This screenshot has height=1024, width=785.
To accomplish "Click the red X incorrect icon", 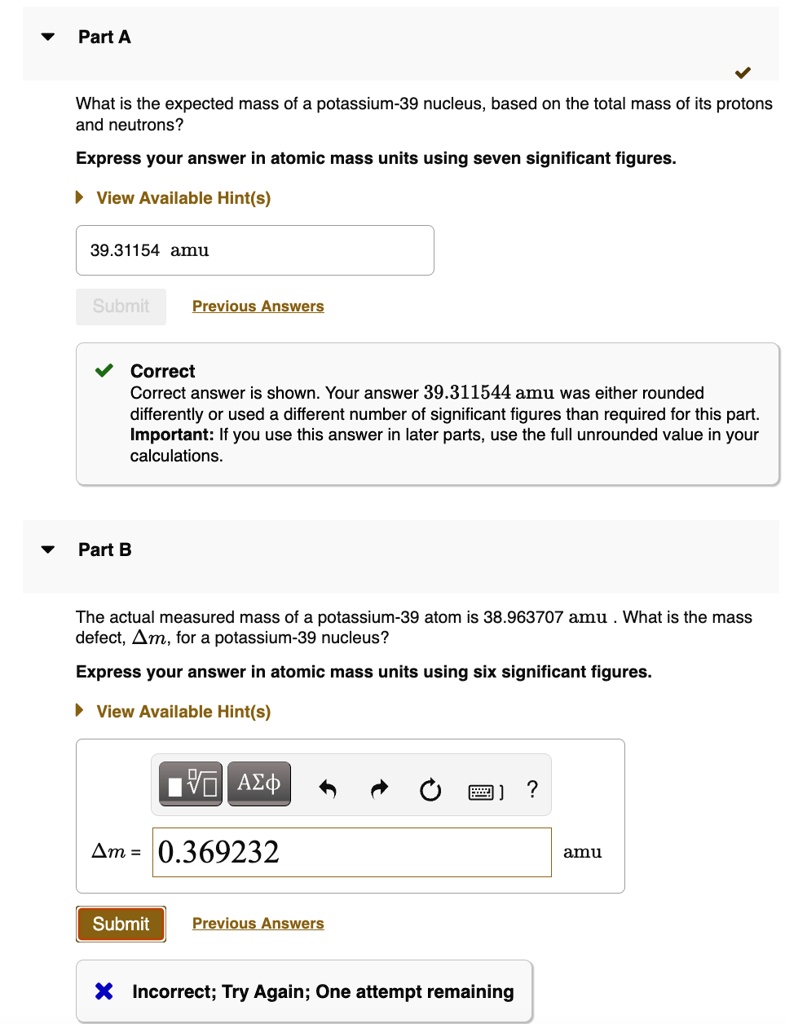I will coord(104,992).
